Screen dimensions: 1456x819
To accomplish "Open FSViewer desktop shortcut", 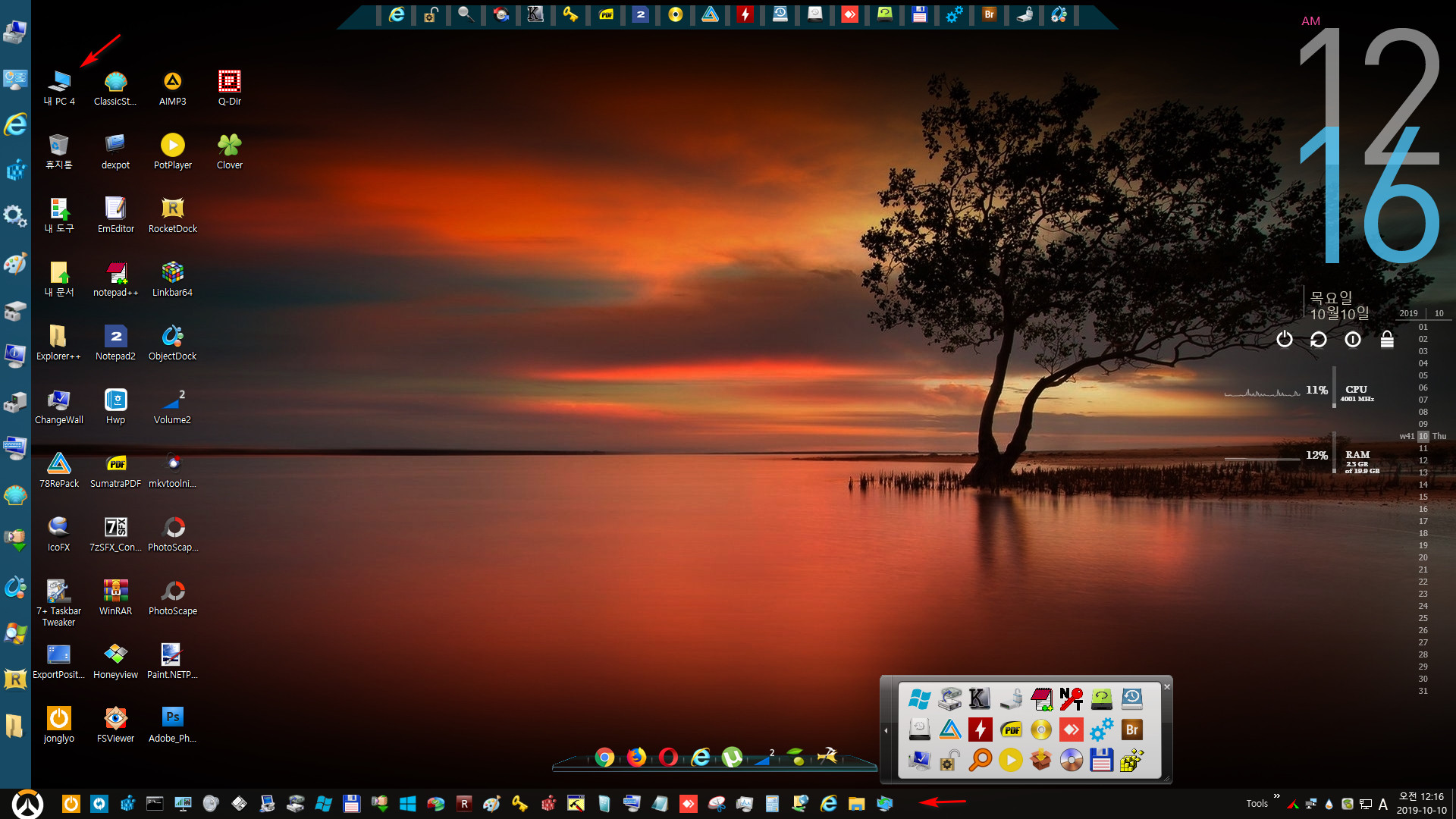I will 115,724.
